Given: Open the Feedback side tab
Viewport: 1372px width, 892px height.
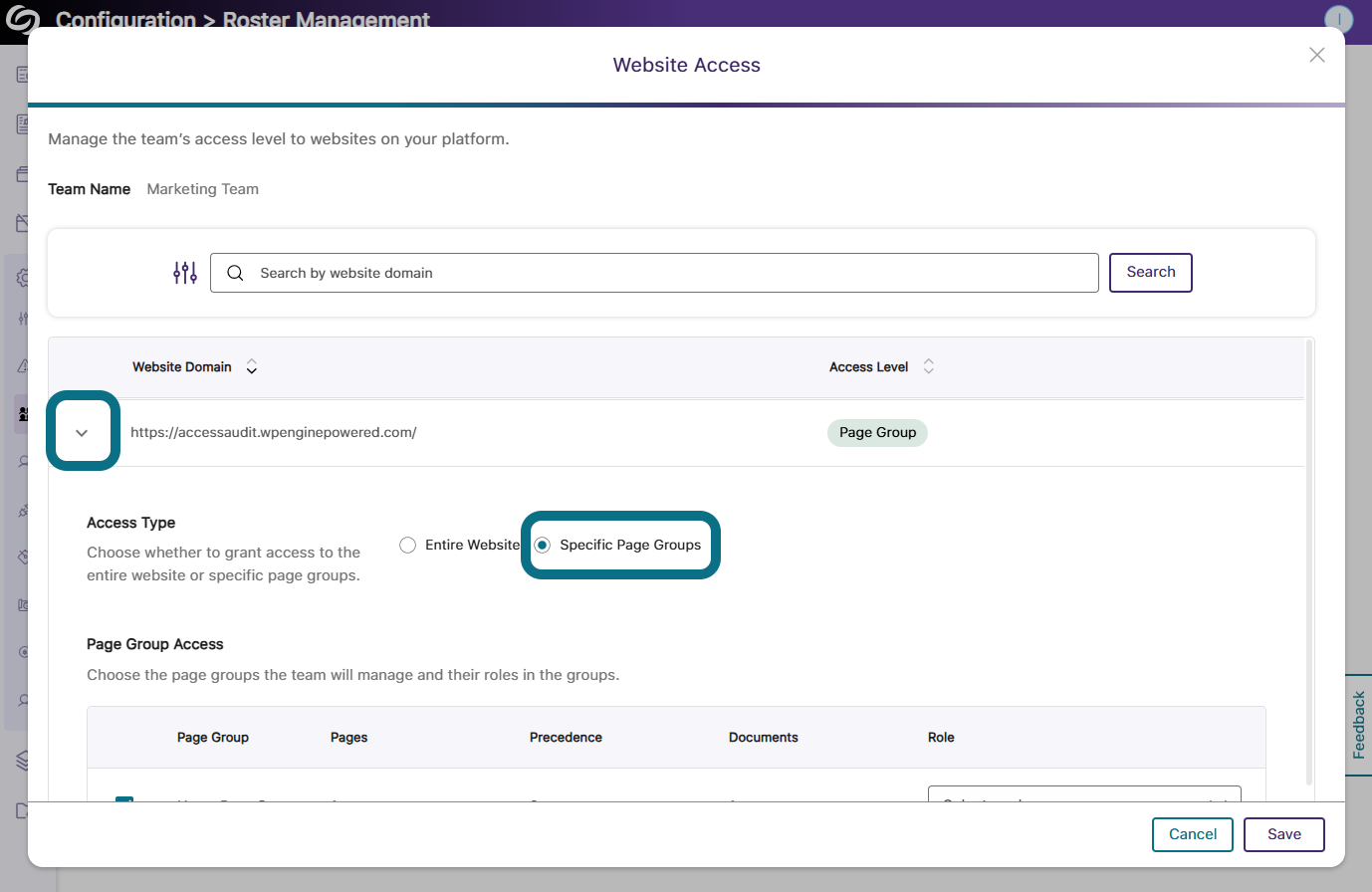Looking at the screenshot, I should pyautogui.click(x=1358, y=725).
